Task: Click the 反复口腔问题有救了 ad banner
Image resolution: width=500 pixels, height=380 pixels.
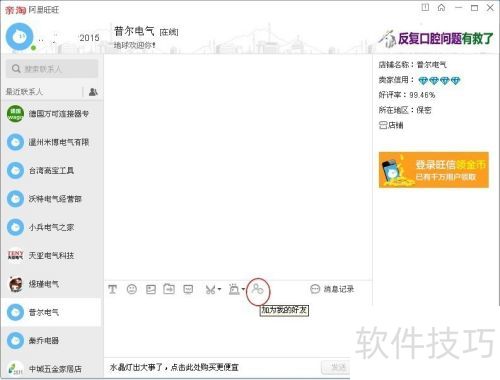Action: tap(436, 39)
